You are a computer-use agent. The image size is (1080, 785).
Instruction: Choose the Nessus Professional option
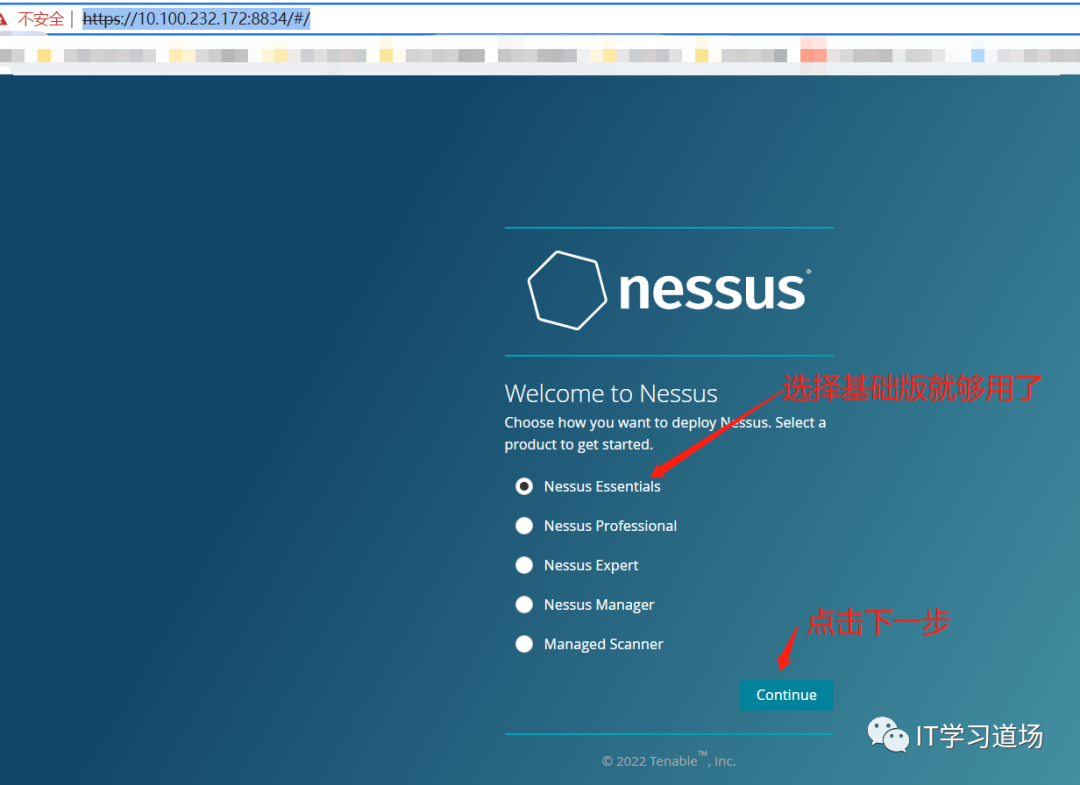524,526
